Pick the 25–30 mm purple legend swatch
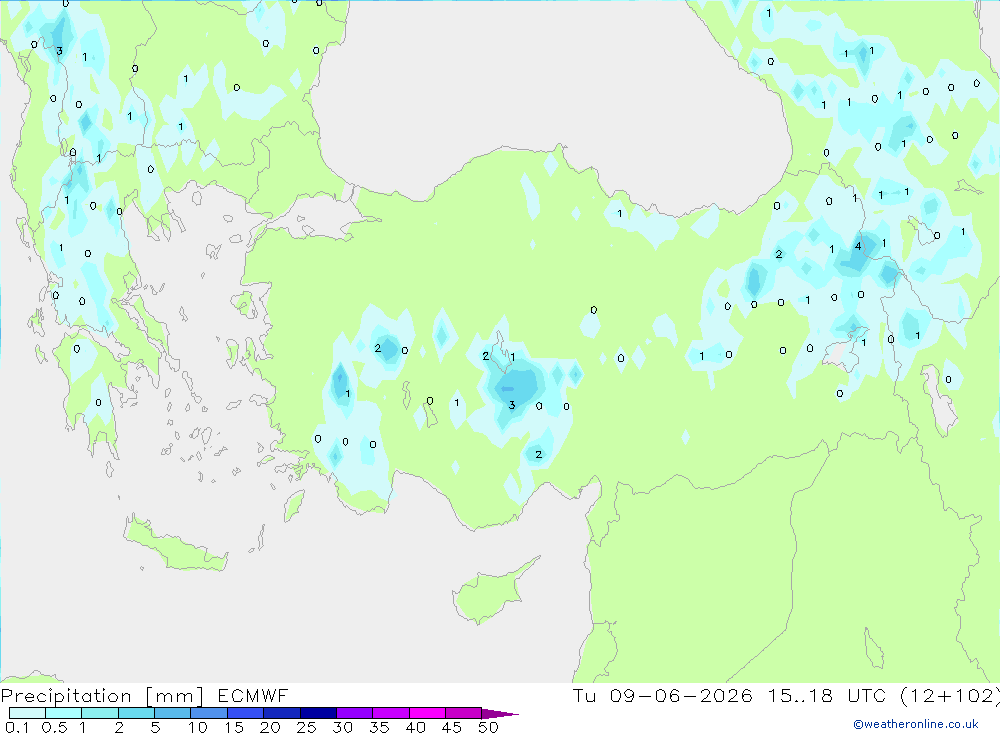Viewport: 1000px width, 733px height. 318,713
